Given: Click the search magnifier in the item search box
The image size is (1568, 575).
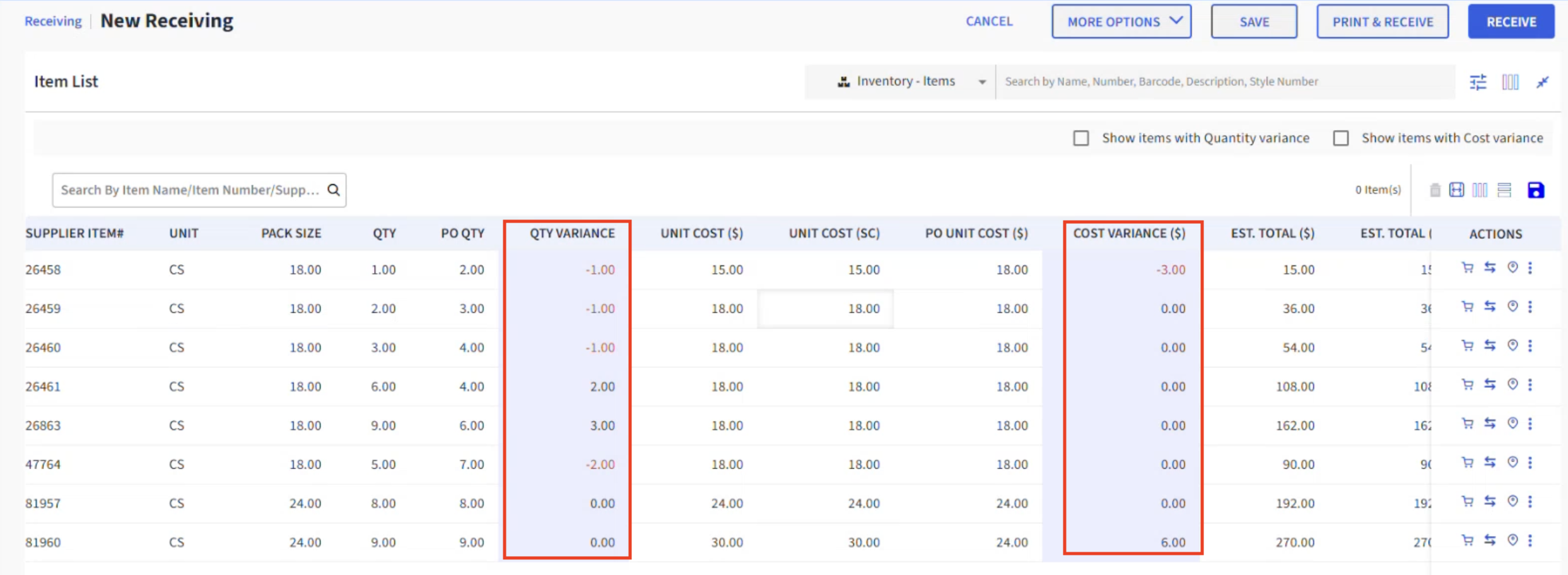Looking at the screenshot, I should 334,190.
